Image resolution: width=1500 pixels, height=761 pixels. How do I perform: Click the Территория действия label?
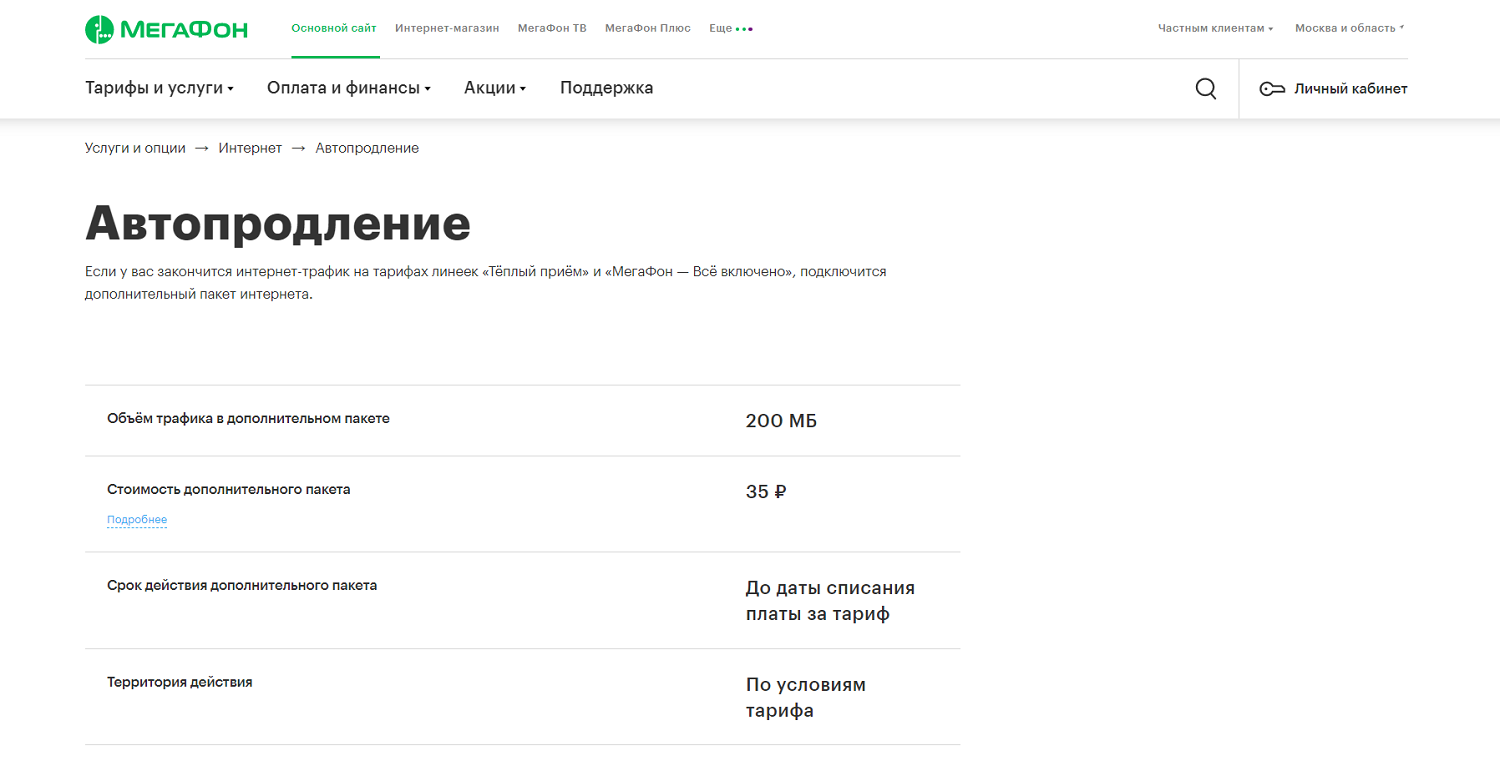coord(180,682)
